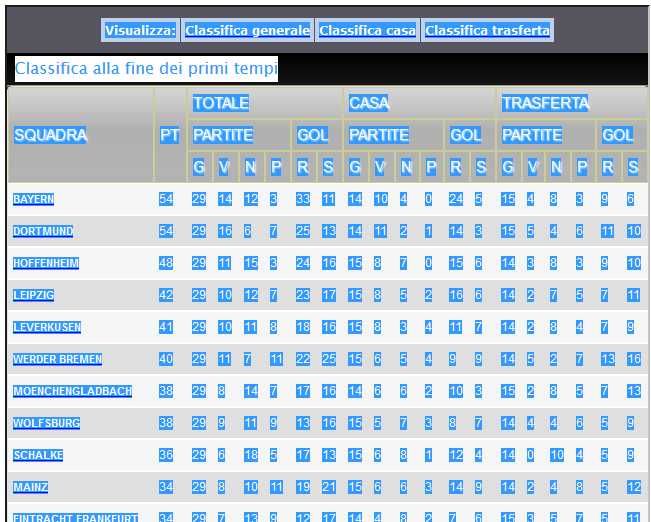Image resolution: width=651 pixels, height=522 pixels.
Task: Open the Classifica casa link
Action: (x=367, y=30)
